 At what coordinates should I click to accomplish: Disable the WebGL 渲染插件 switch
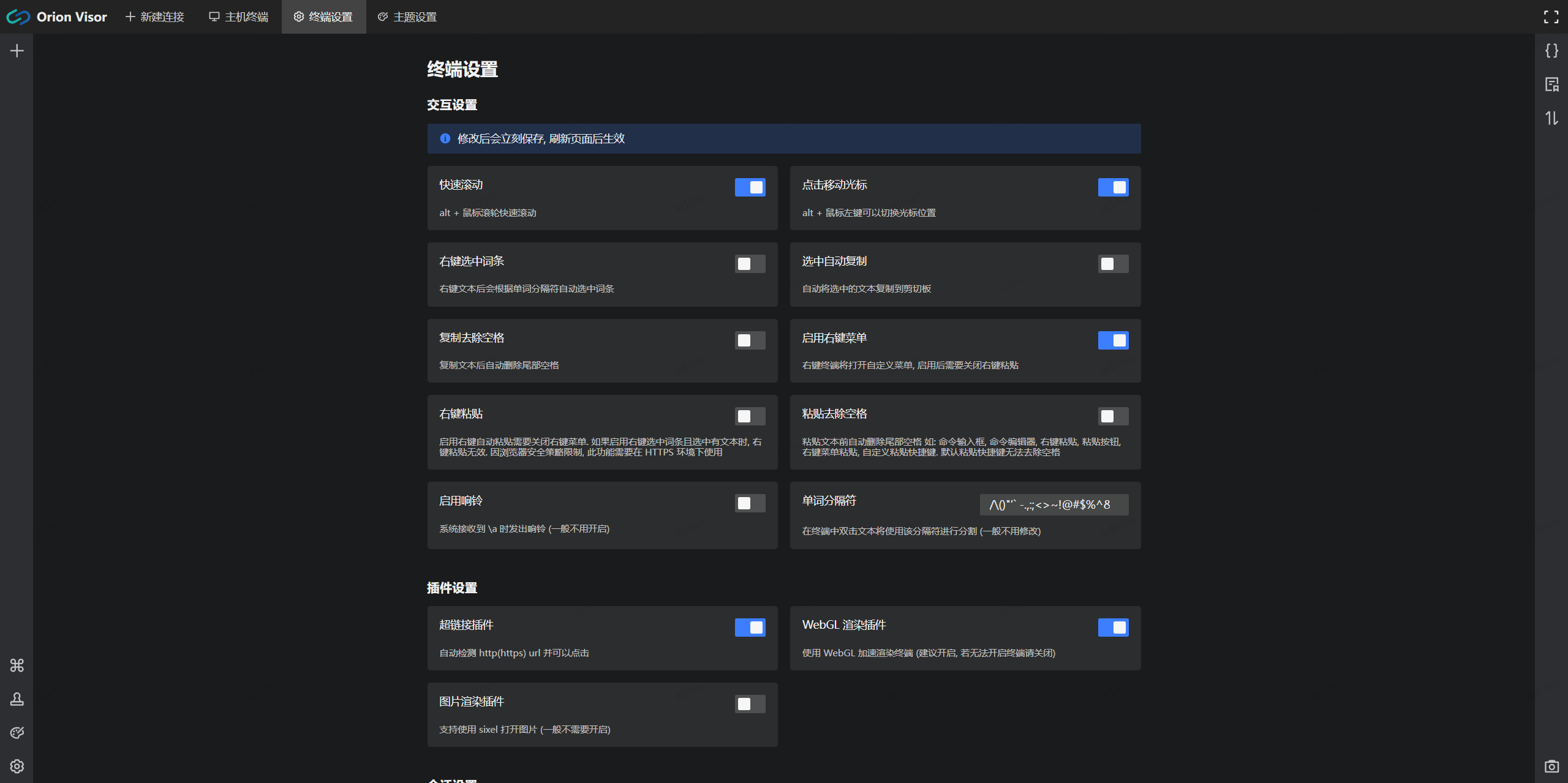(1113, 628)
